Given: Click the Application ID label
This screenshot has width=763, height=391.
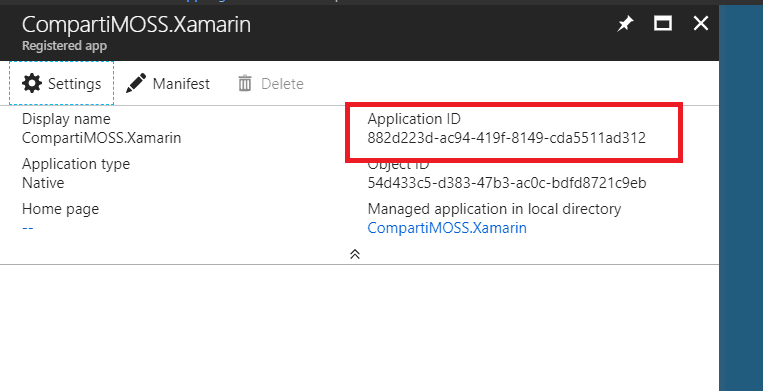Looking at the screenshot, I should coord(414,119).
